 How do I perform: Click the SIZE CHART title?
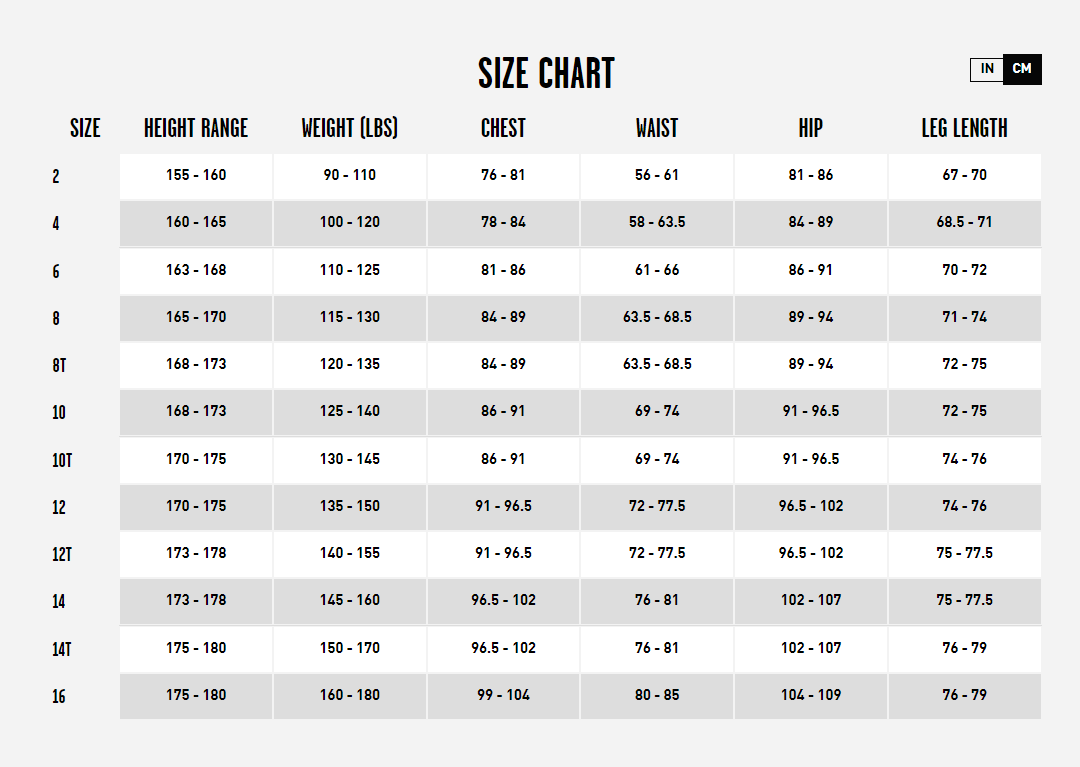546,74
